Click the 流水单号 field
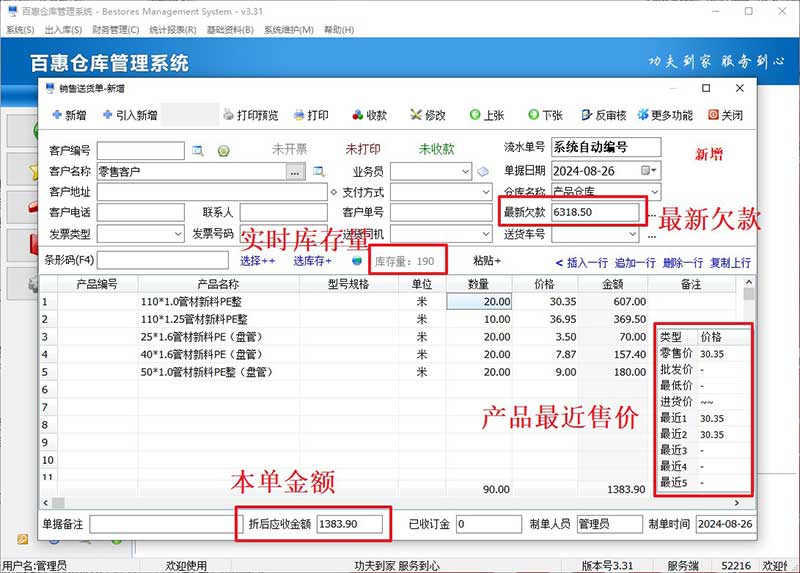The width and height of the screenshot is (800, 573). click(606, 147)
